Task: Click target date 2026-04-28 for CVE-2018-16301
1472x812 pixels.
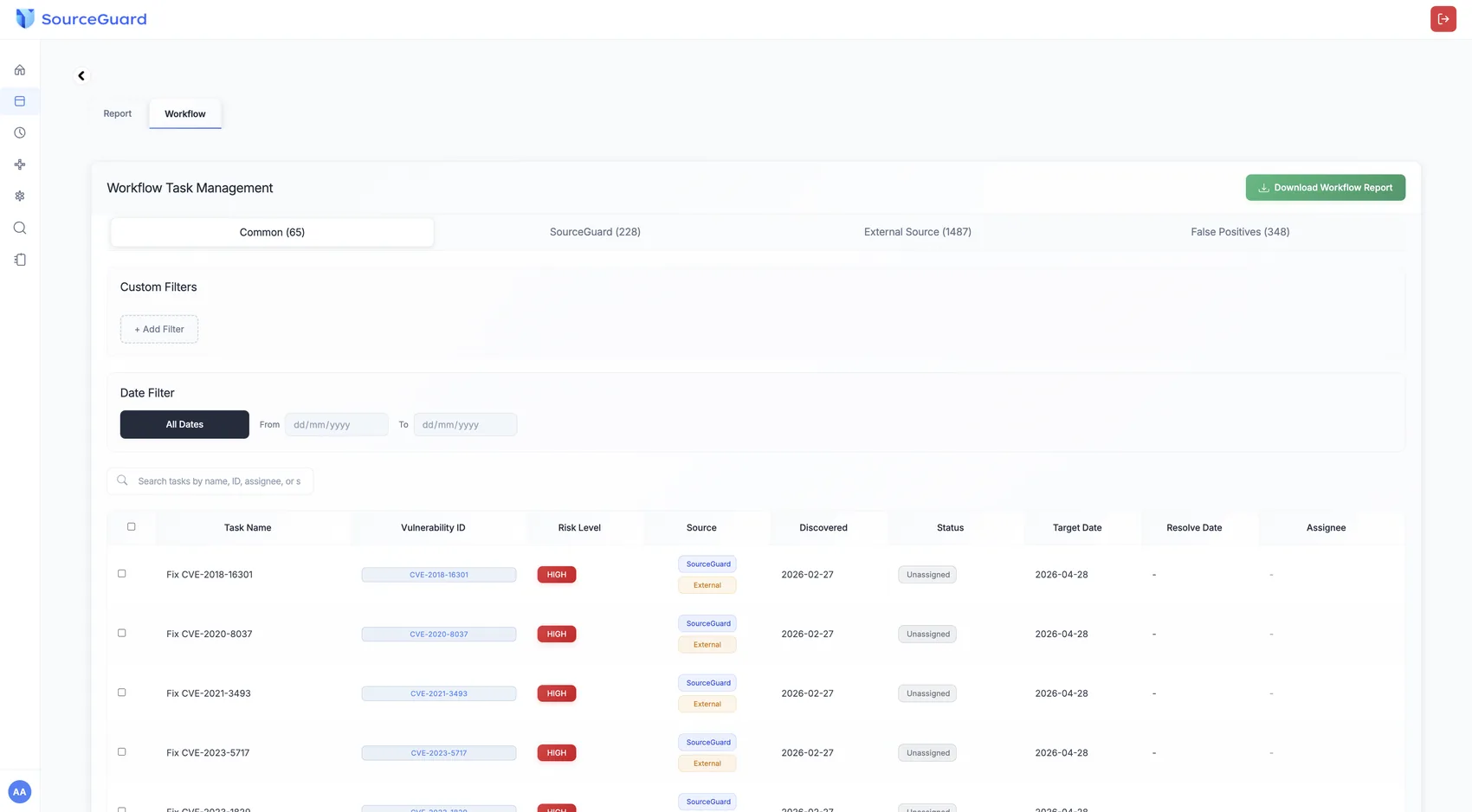Action: click(1062, 575)
